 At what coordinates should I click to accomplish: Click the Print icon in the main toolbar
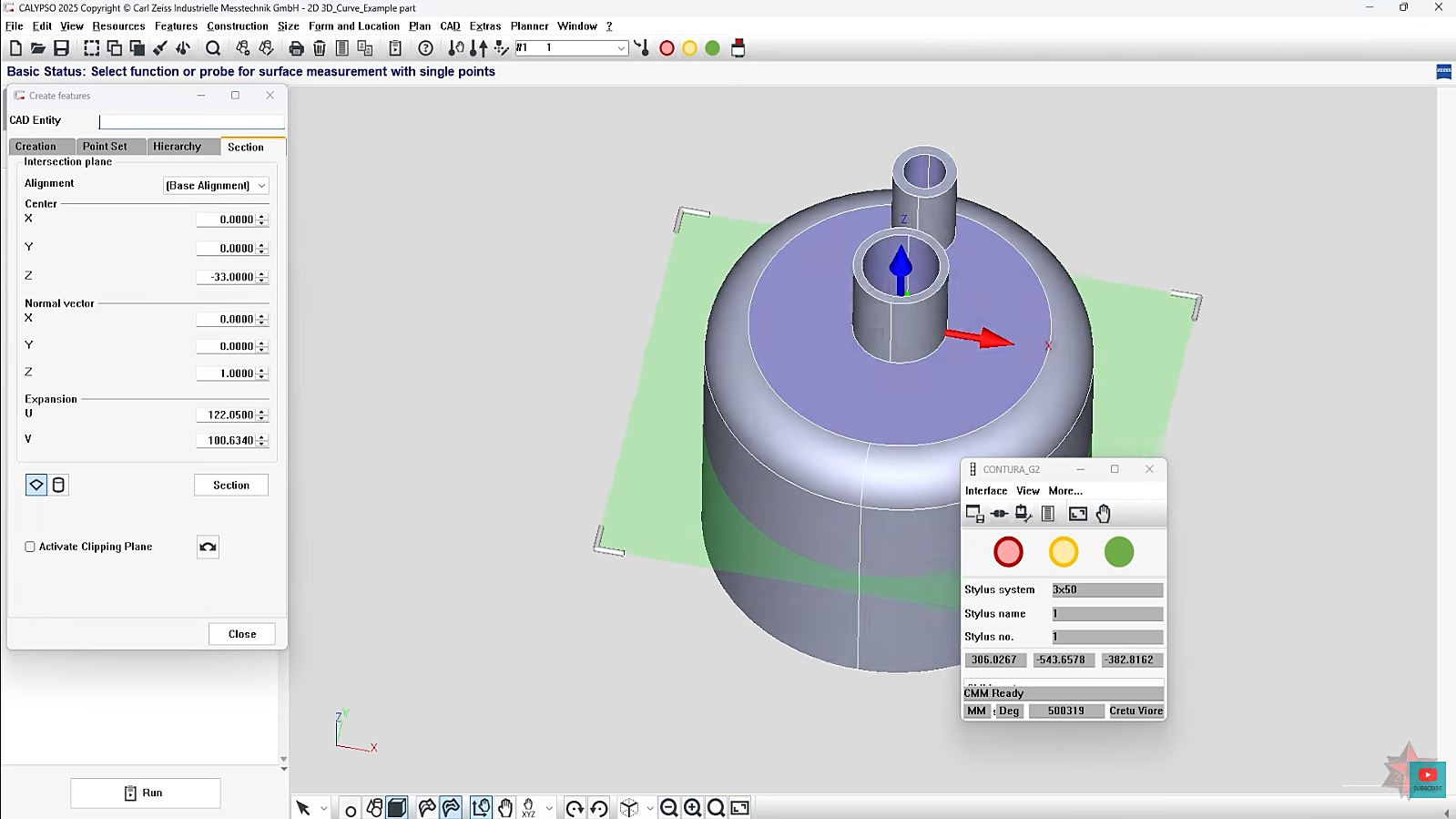coord(296,48)
